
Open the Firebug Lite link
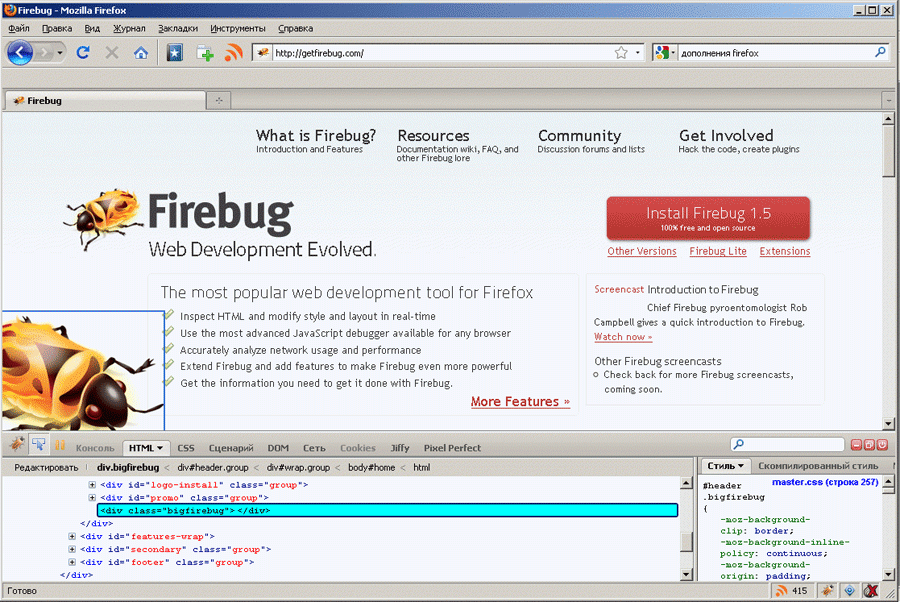718,251
